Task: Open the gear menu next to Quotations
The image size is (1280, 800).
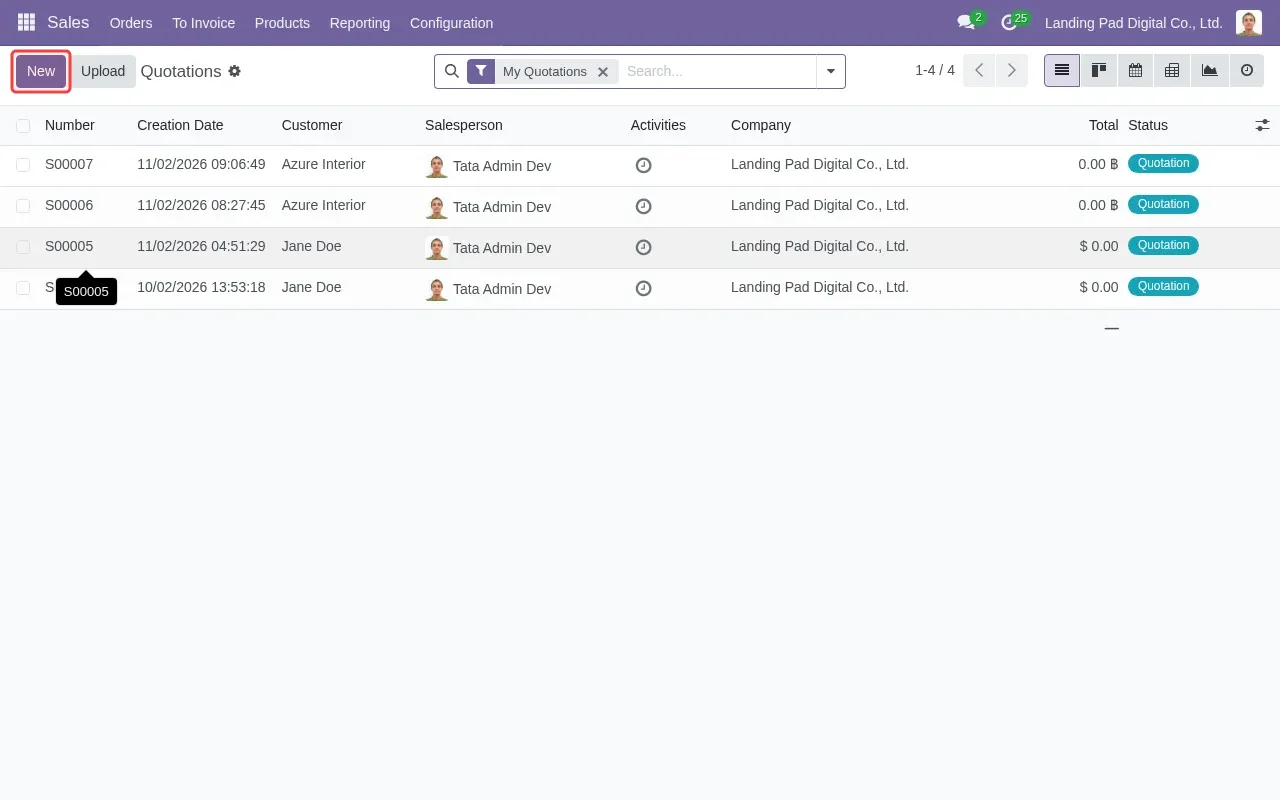Action: pyautogui.click(x=235, y=71)
